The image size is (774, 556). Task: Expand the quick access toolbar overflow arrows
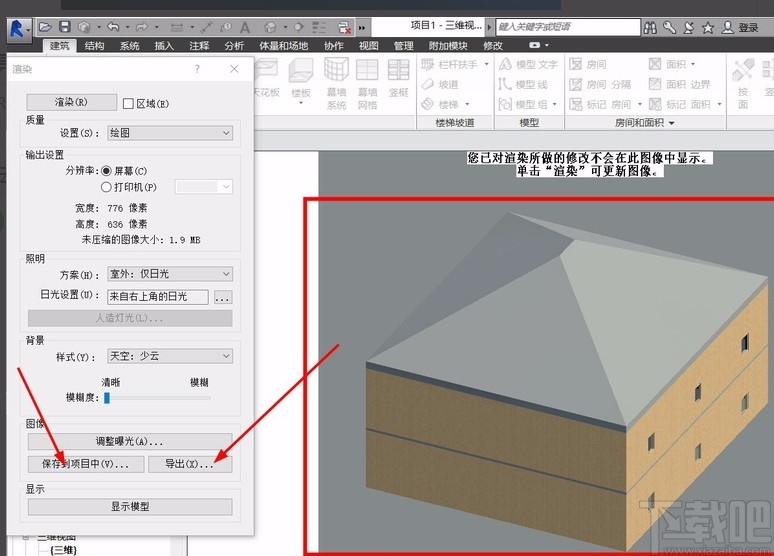click(x=362, y=28)
